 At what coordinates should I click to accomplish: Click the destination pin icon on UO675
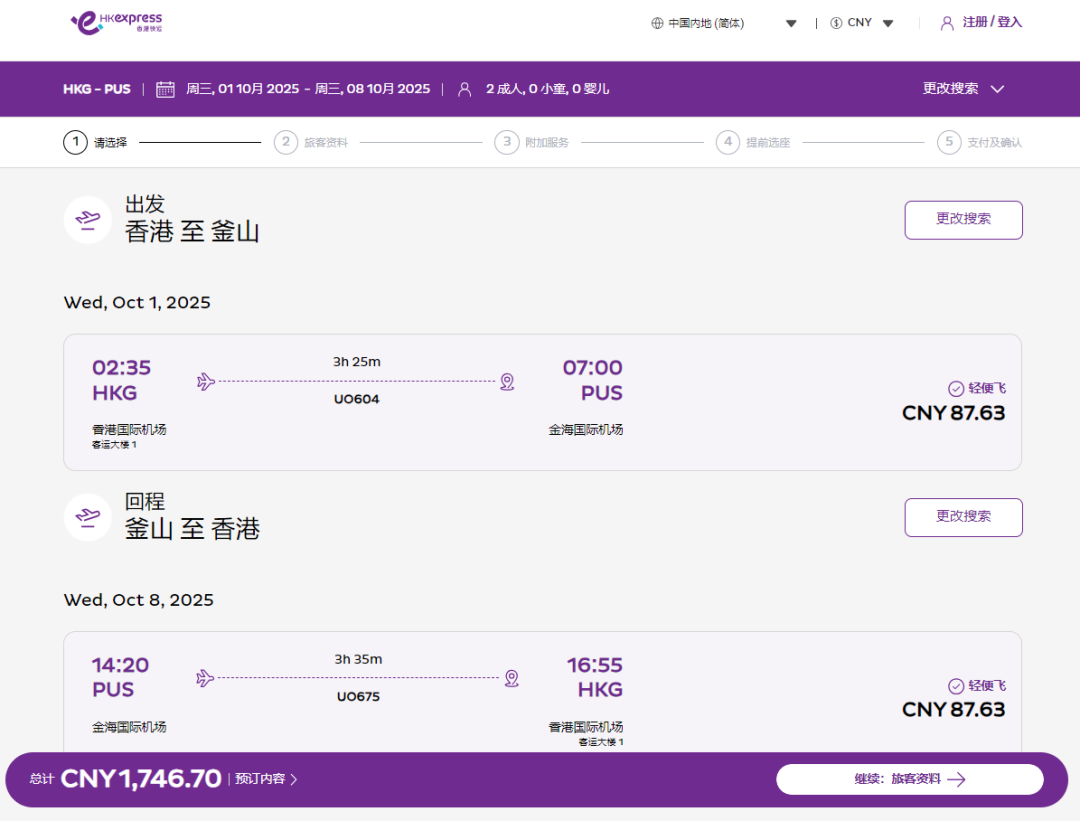tap(512, 678)
